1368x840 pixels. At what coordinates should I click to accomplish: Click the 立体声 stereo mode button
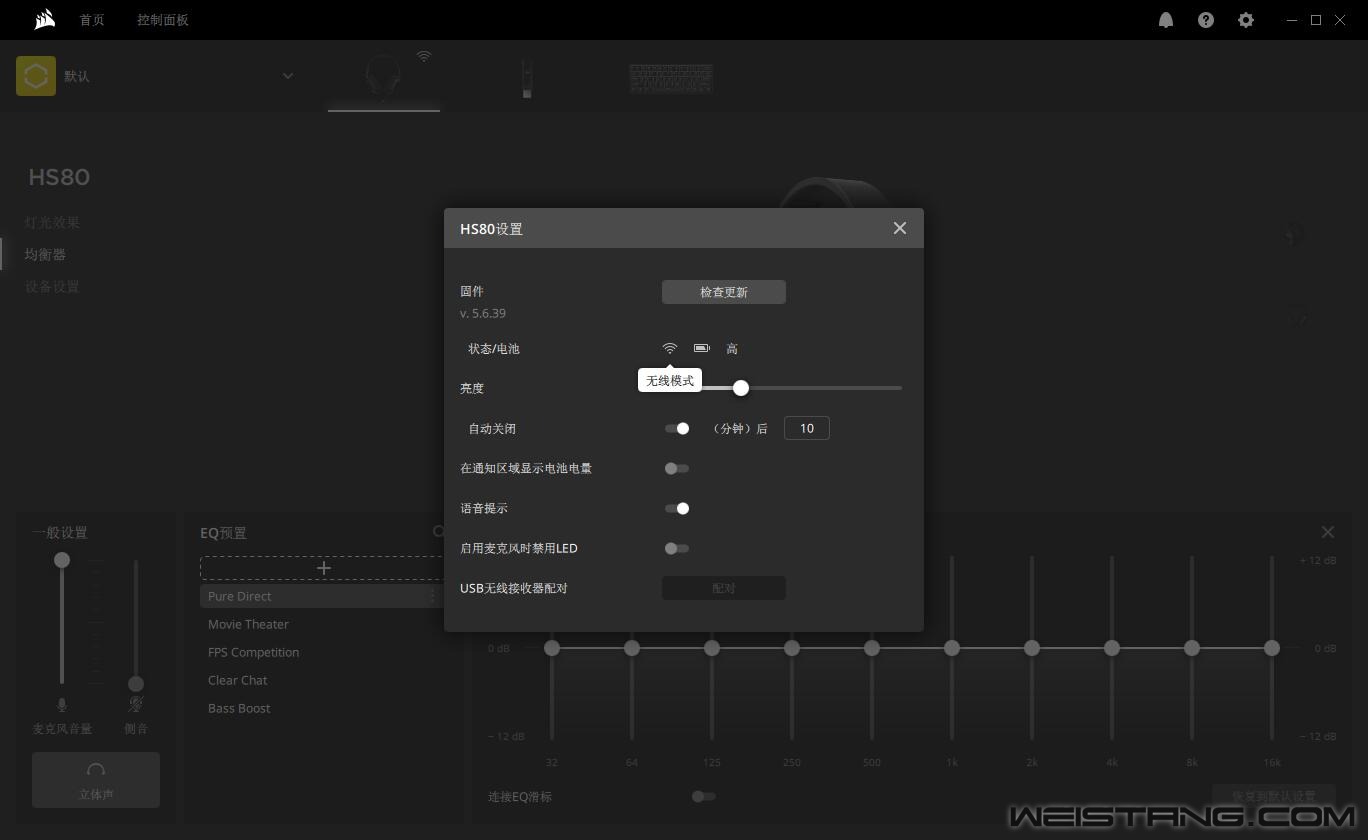click(96, 780)
